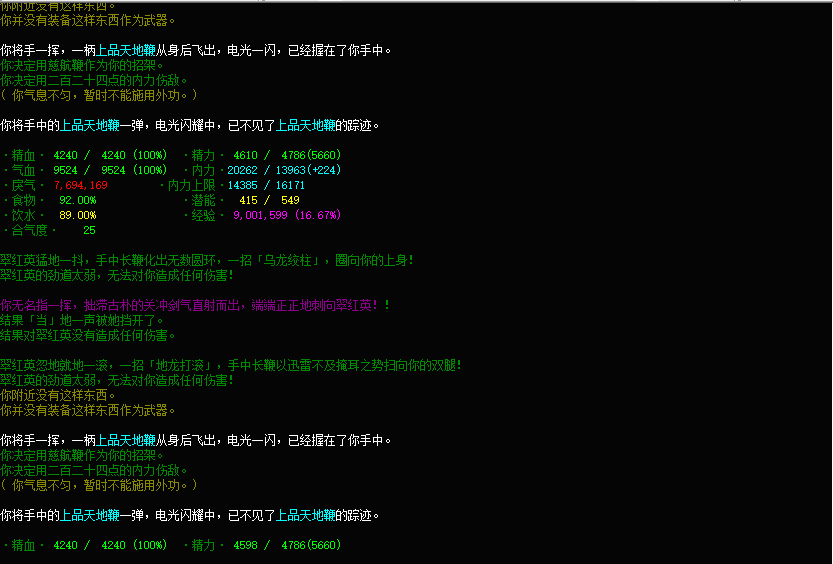Click the 戾气 stat label
The width and height of the screenshot is (833, 564).
pyautogui.click(x=22, y=186)
